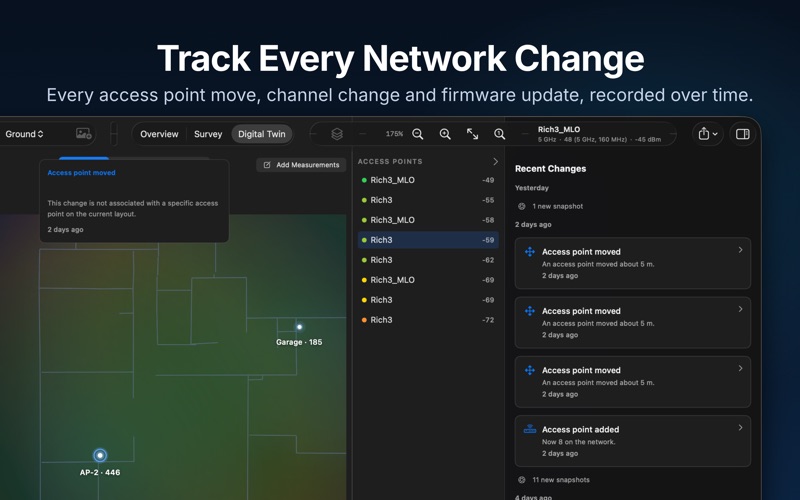Zoom out with the minus magnifier

point(418,134)
